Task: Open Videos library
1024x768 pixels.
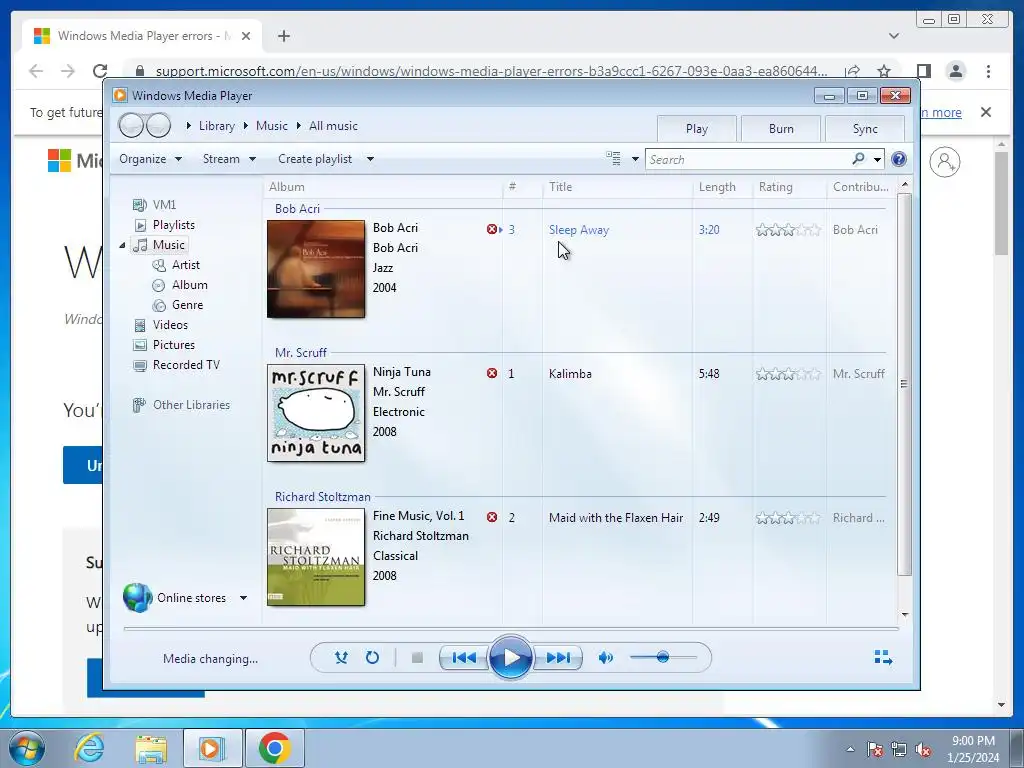Action: coord(161,325)
